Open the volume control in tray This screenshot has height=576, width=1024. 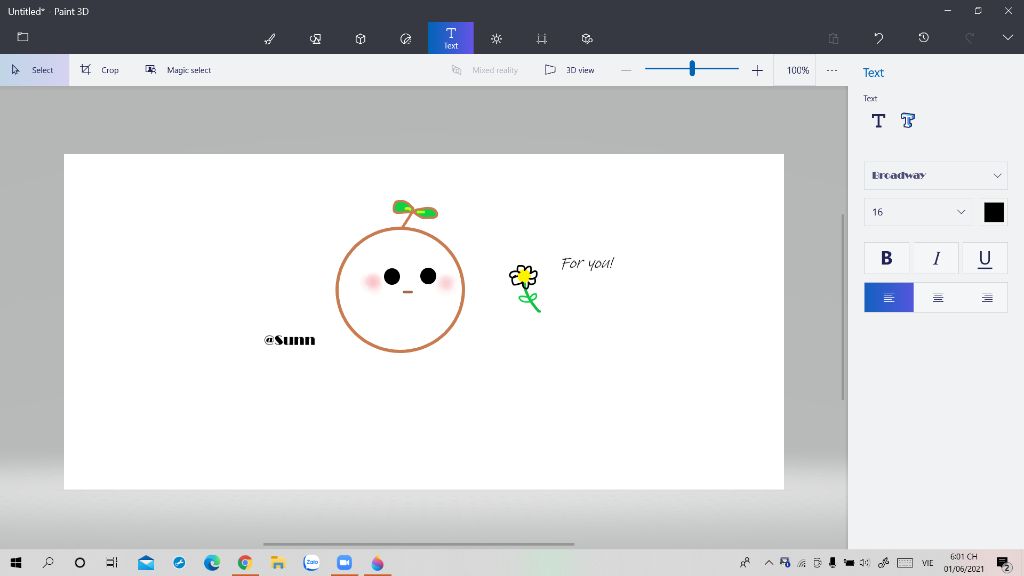pyautogui.click(x=865, y=562)
